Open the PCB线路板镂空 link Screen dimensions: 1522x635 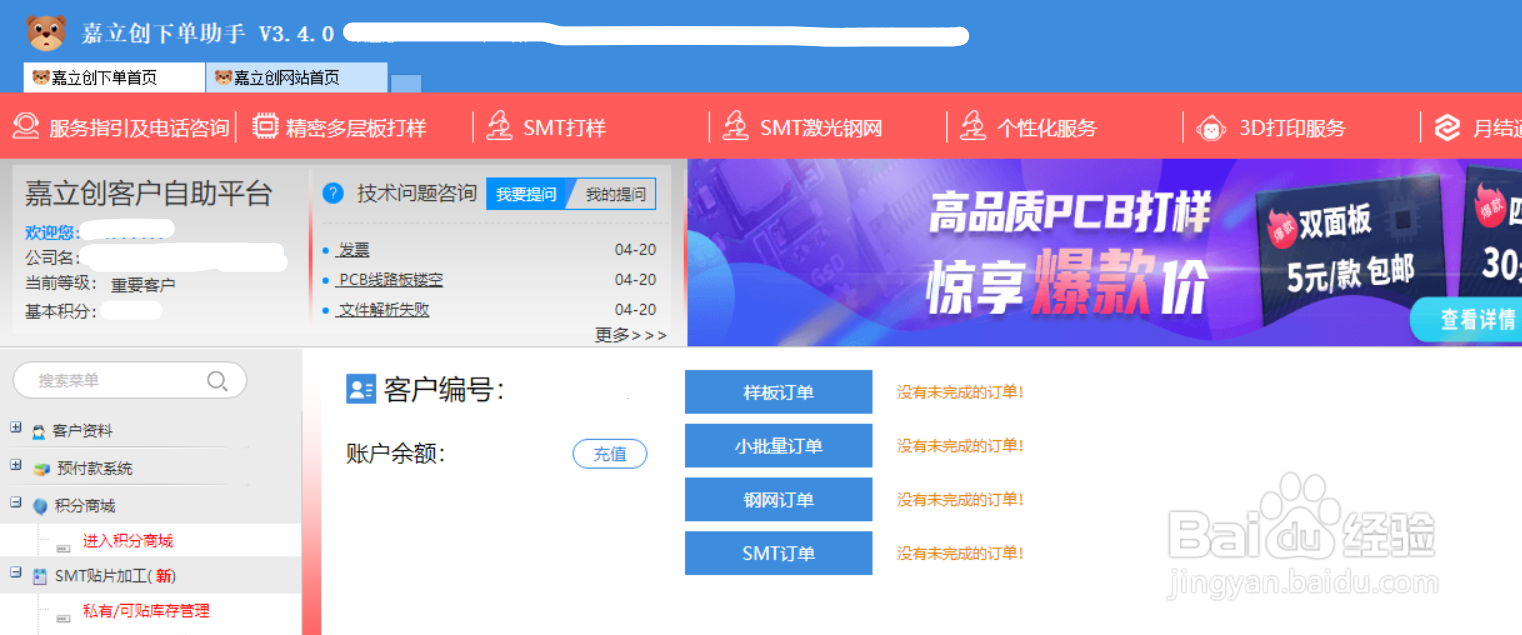pos(390,280)
